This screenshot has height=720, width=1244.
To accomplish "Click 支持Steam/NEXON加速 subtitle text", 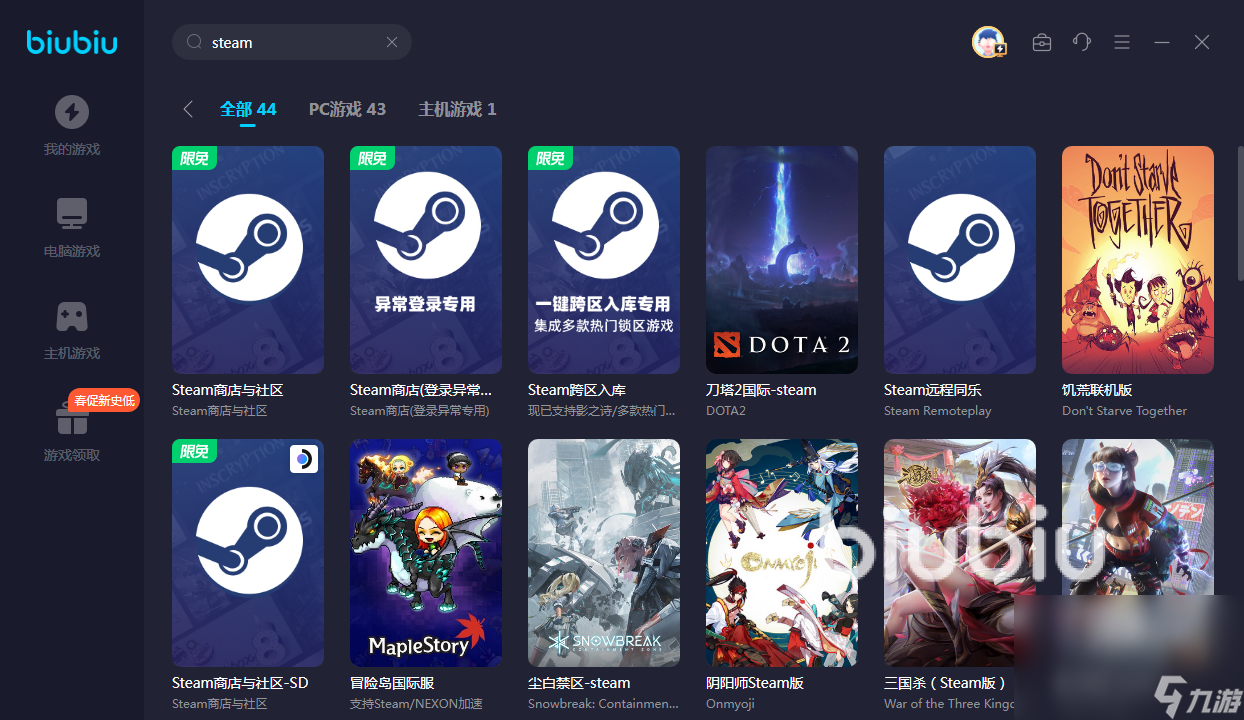I will 416,704.
